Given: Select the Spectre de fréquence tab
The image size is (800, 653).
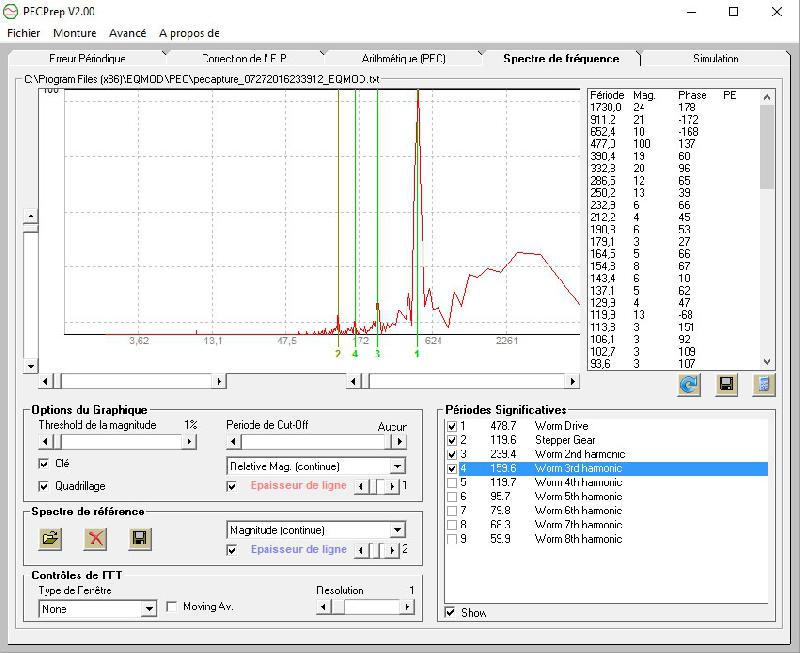Looking at the screenshot, I should (561, 58).
